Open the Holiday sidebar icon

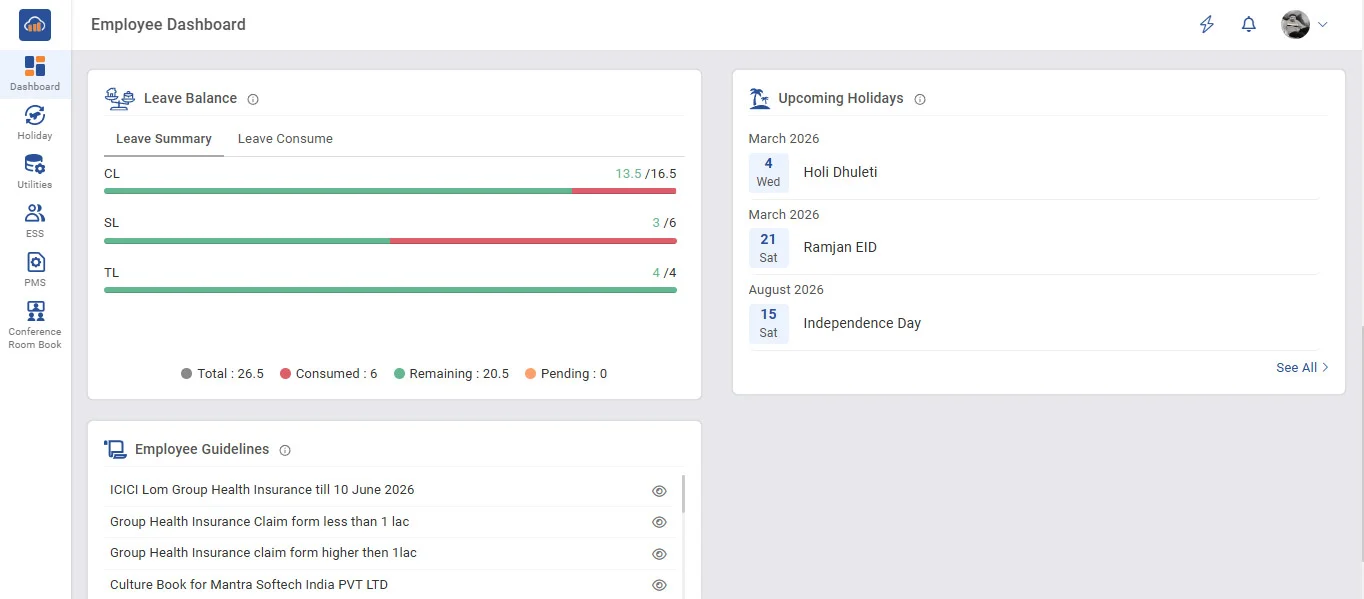35,116
